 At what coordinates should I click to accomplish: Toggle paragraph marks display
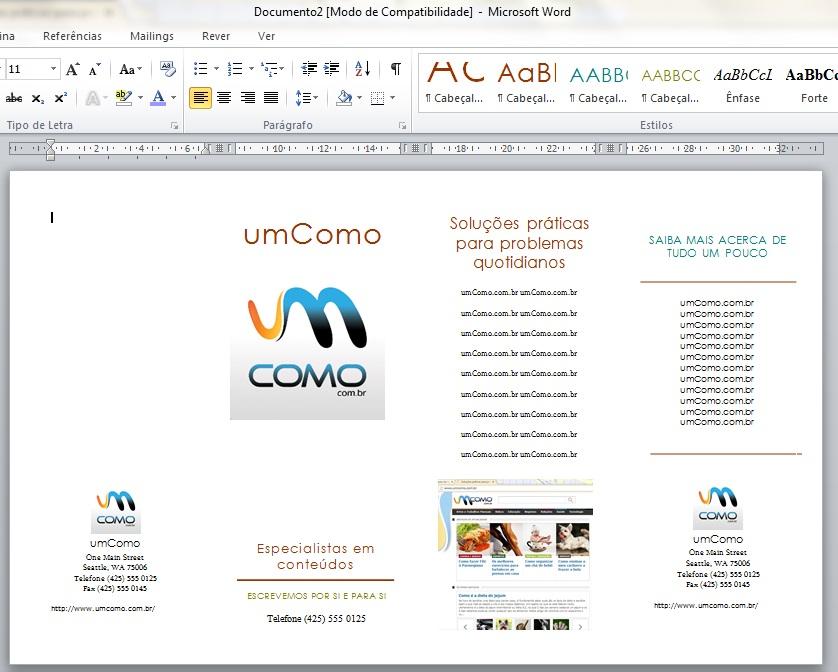pyautogui.click(x=395, y=69)
